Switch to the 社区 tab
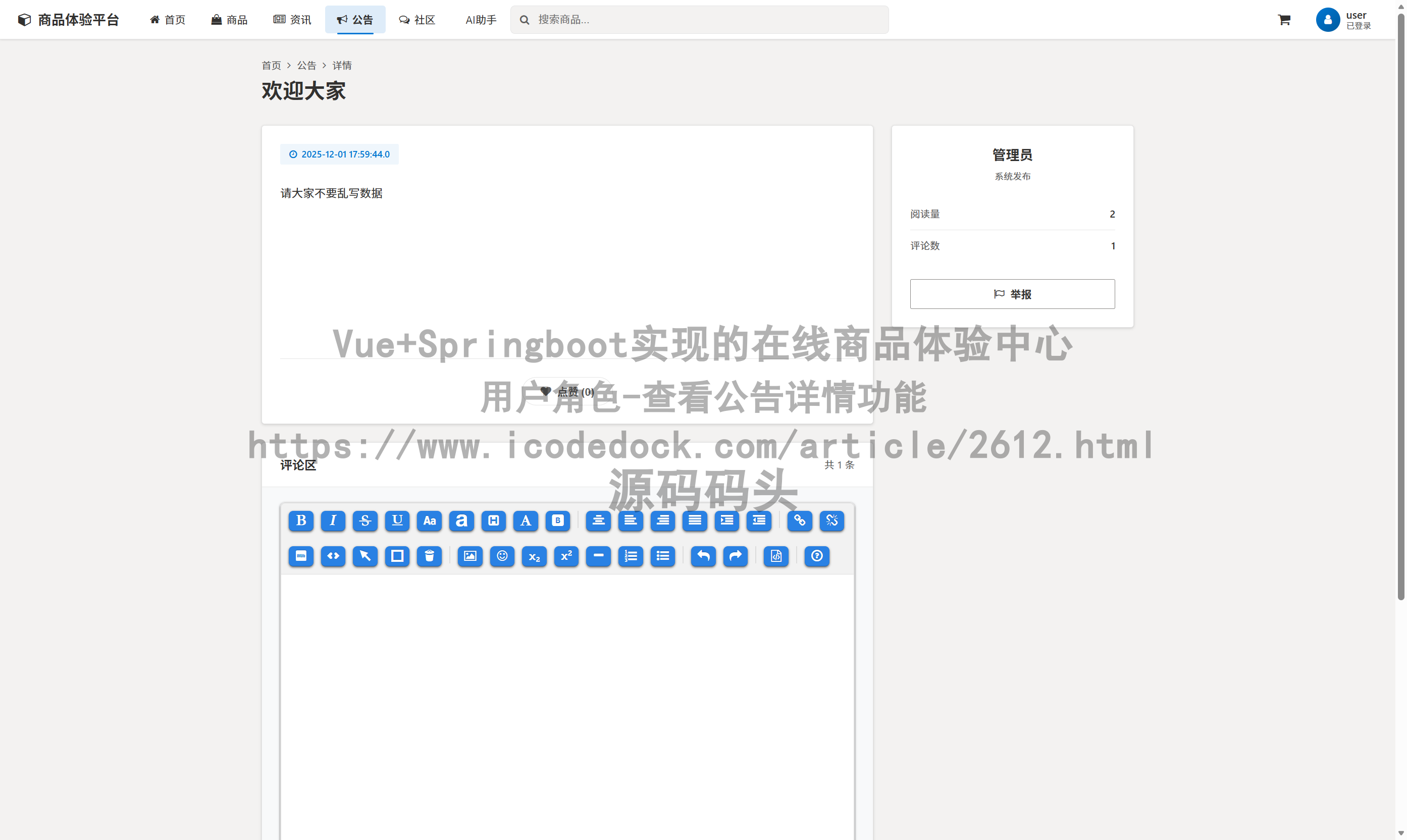This screenshot has width=1407, height=840. click(x=417, y=19)
